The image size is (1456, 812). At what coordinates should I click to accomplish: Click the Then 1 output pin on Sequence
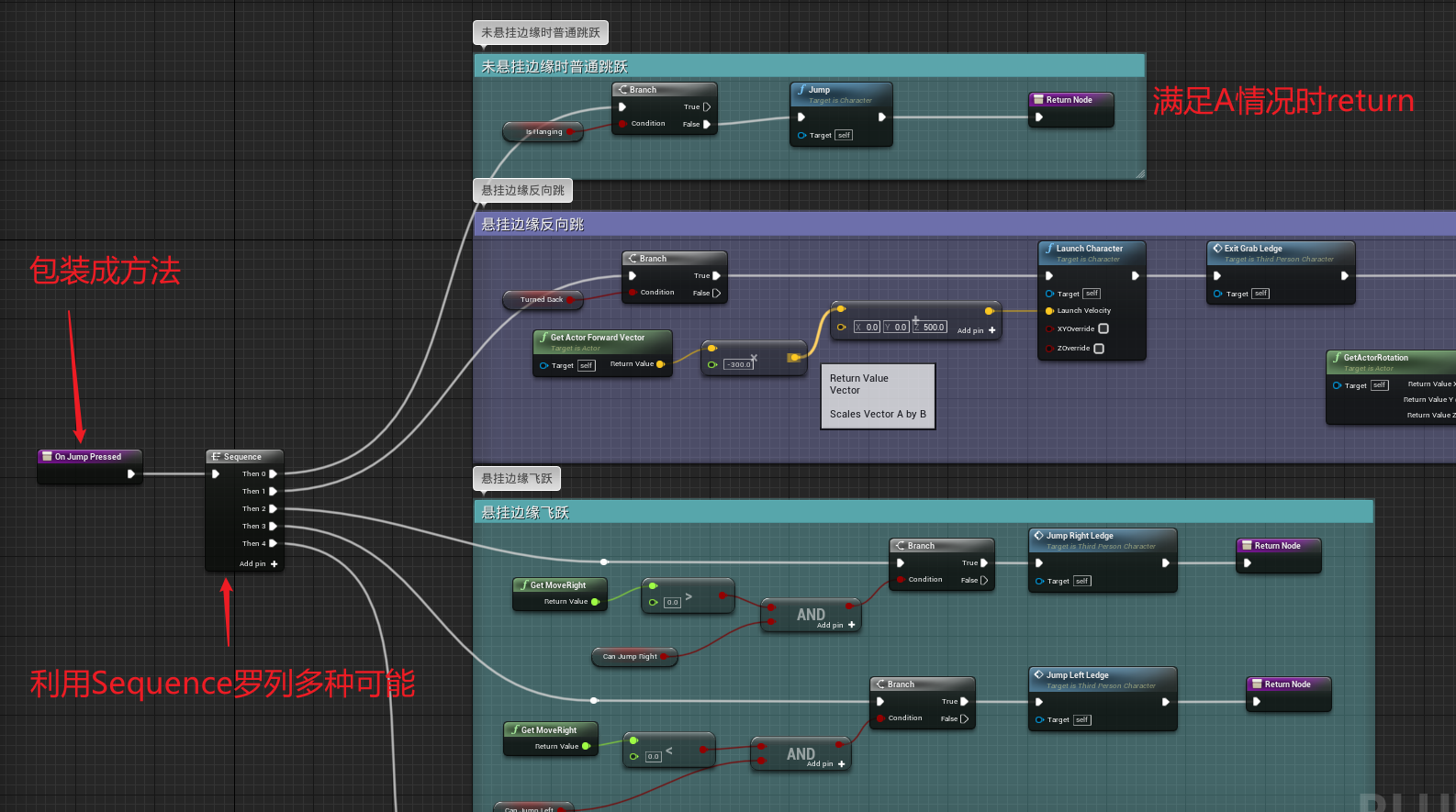pyautogui.click(x=273, y=492)
